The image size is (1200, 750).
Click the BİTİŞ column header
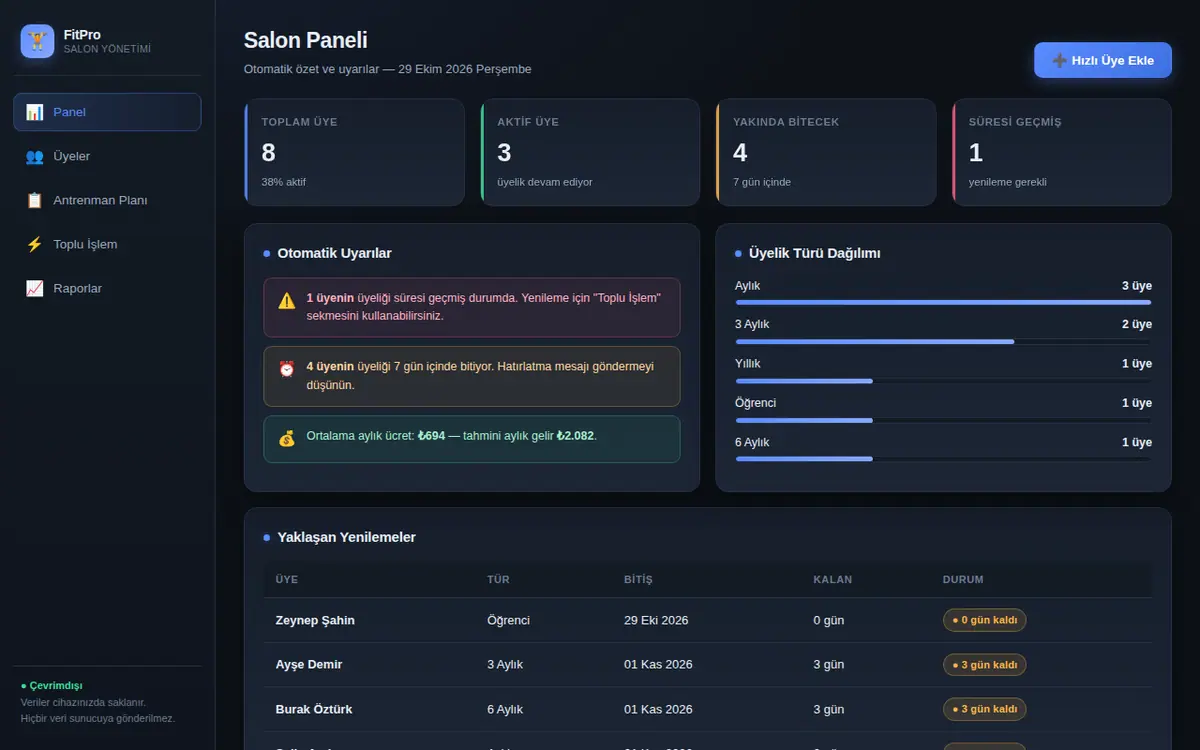638,579
